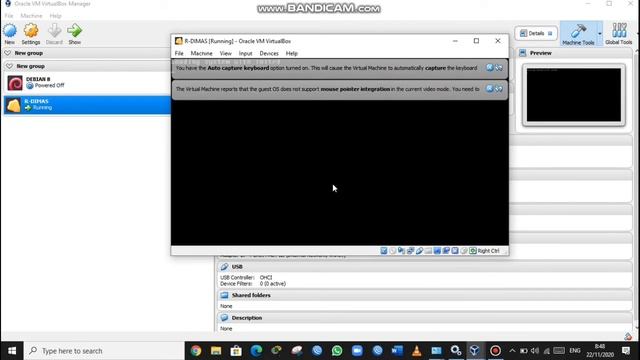Open Machine menu in R-DIMAS window
640x360 pixels.
tap(201, 53)
